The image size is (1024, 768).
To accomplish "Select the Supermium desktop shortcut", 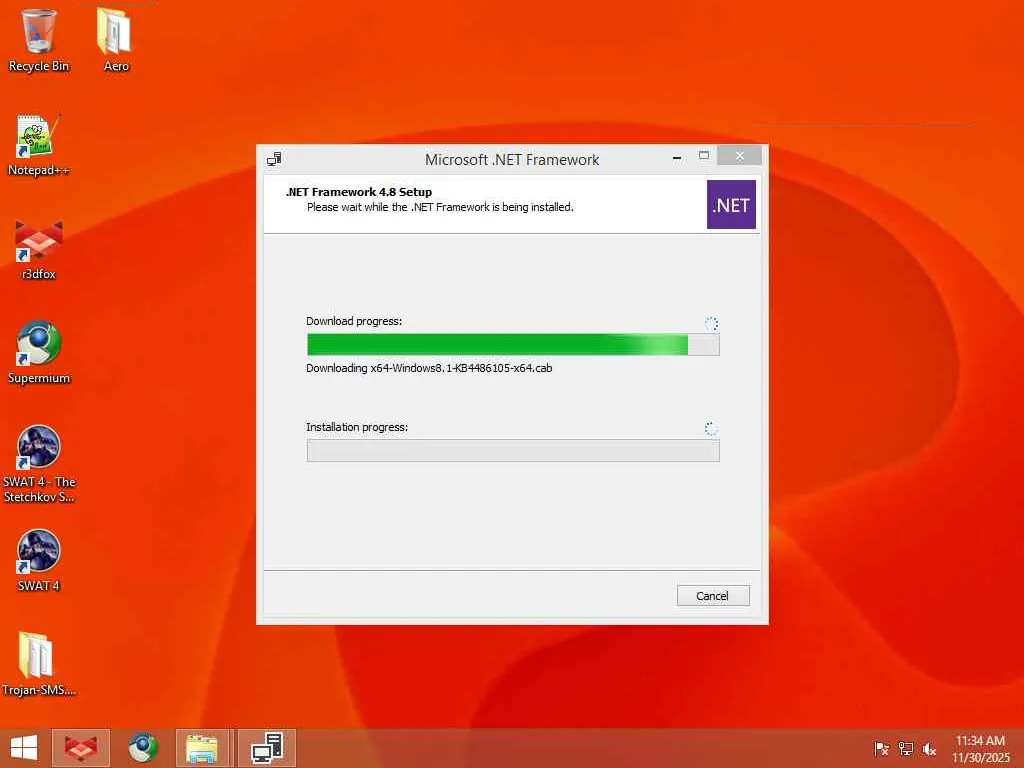I will point(39,353).
